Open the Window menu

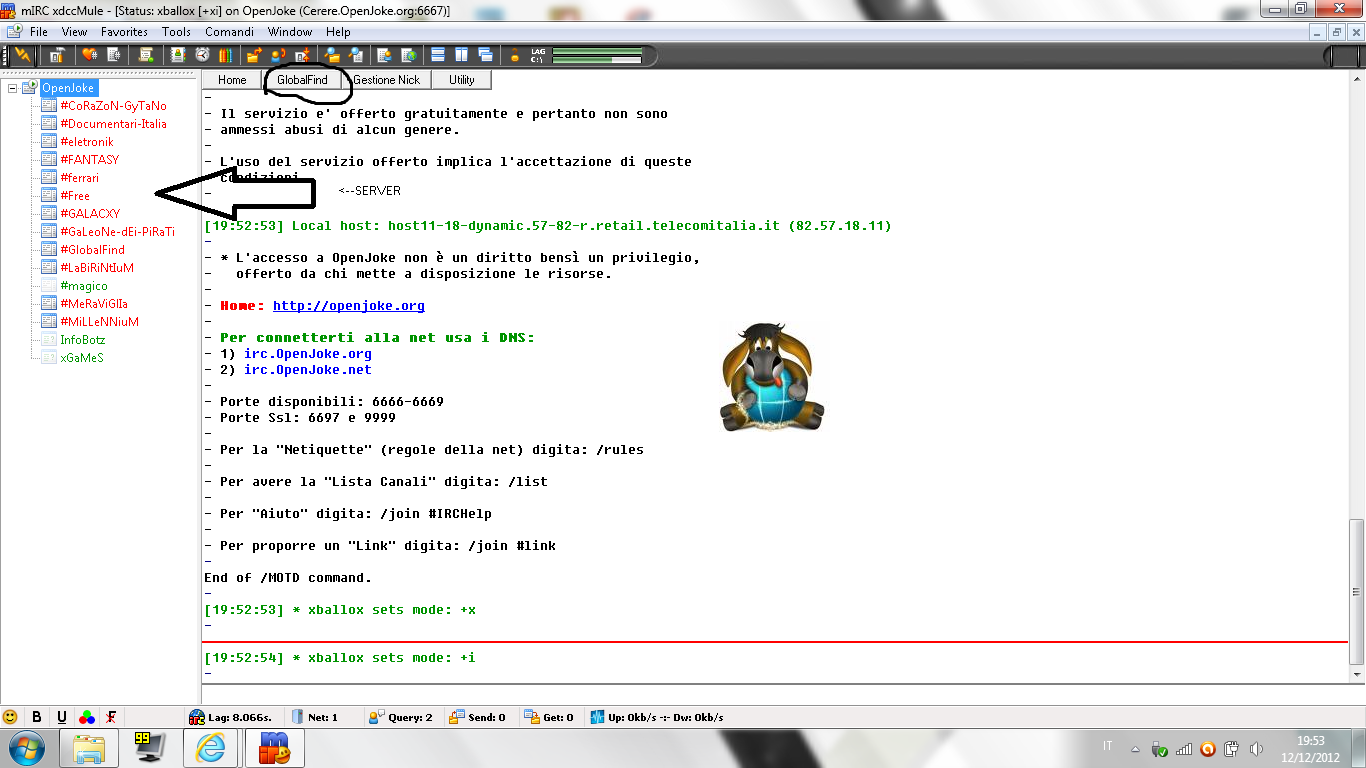(x=290, y=32)
